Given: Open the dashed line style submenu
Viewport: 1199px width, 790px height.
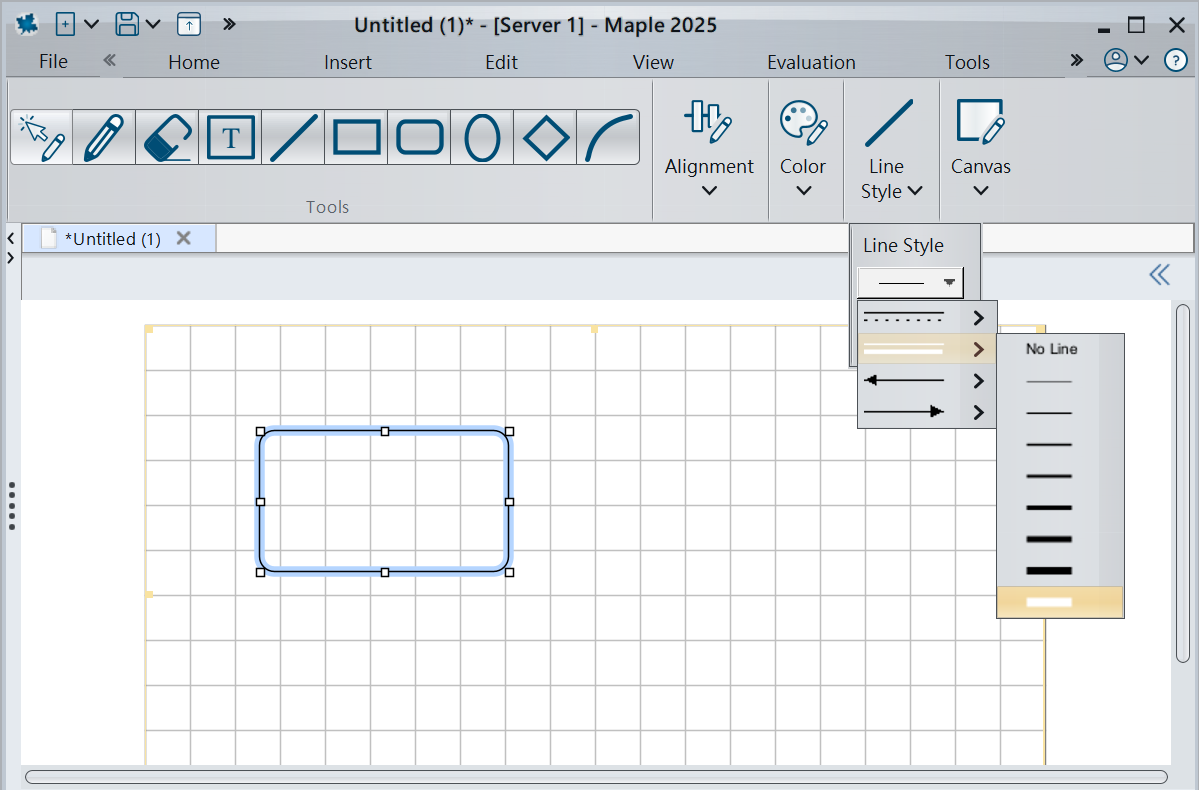Looking at the screenshot, I should tap(927, 317).
